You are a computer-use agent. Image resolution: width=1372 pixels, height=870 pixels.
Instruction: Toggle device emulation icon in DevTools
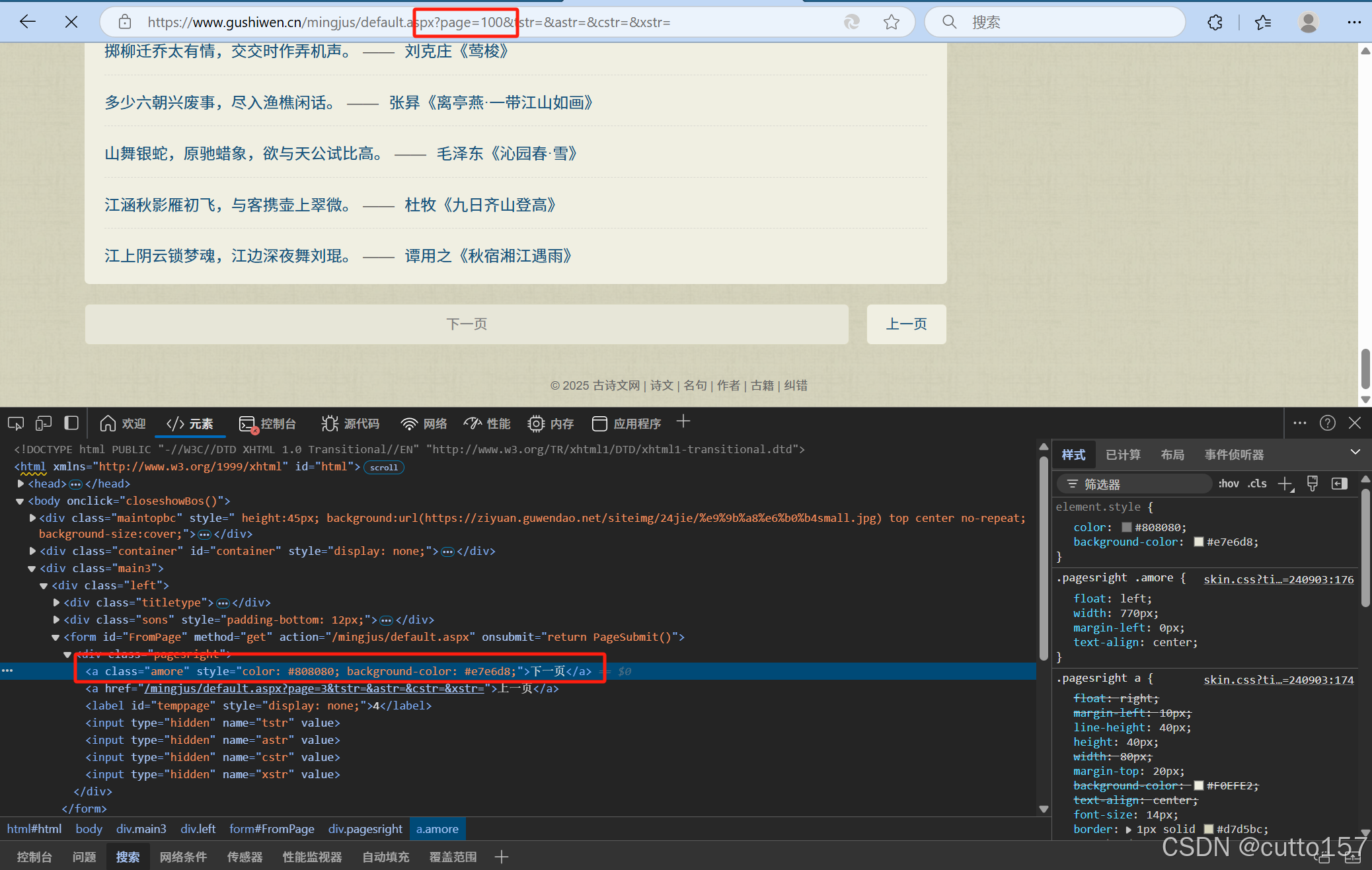(x=44, y=423)
